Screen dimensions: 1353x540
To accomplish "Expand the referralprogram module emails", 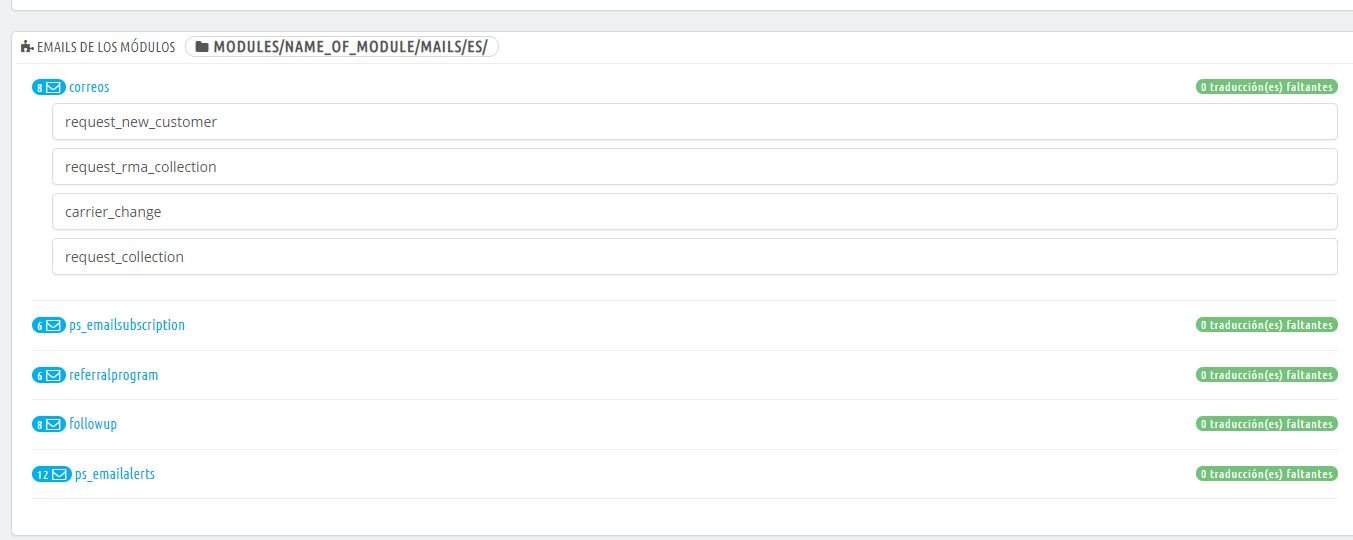I will [113, 375].
